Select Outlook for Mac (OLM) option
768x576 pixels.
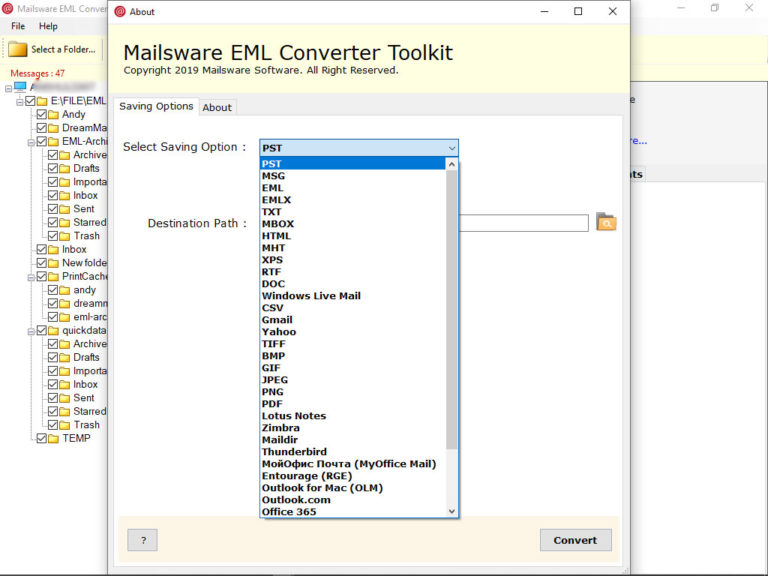click(353, 488)
